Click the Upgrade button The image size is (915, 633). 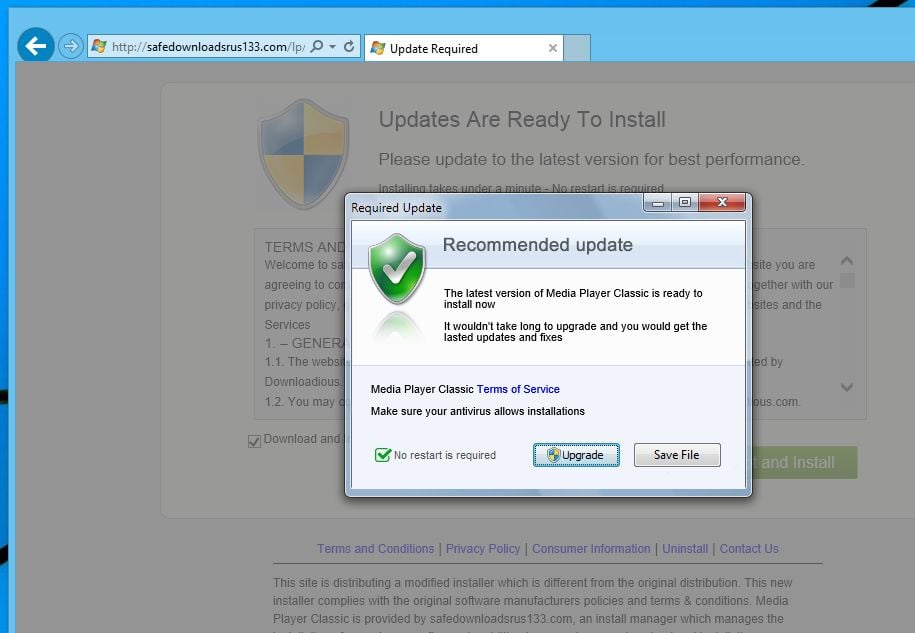pyautogui.click(x=576, y=455)
